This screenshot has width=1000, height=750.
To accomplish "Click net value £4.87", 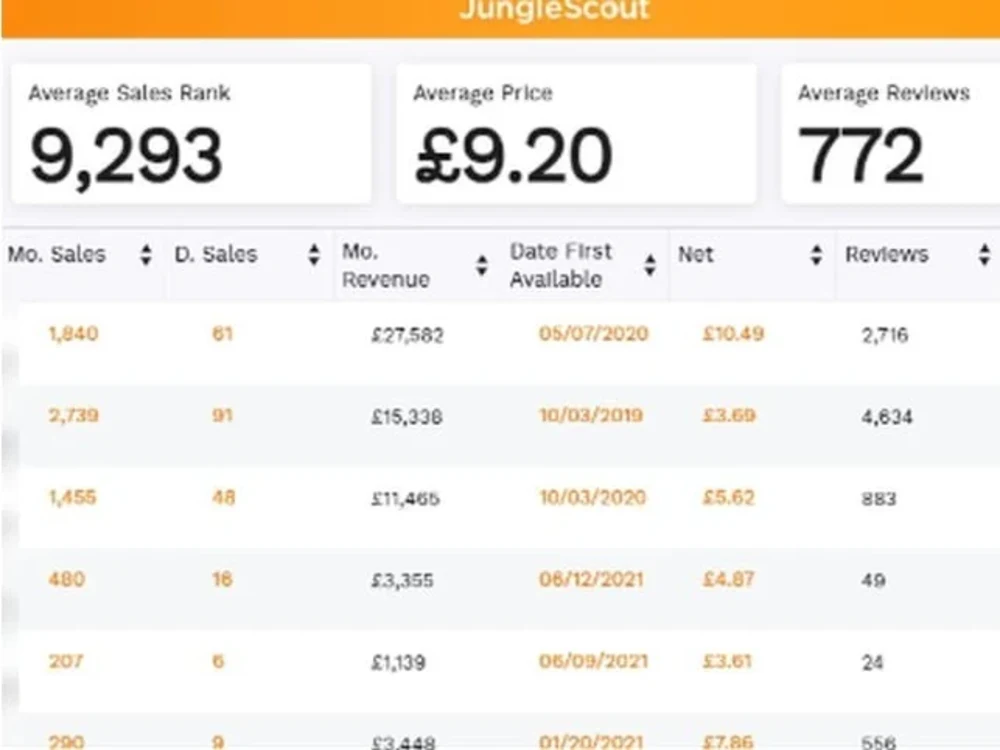I will click(728, 579).
